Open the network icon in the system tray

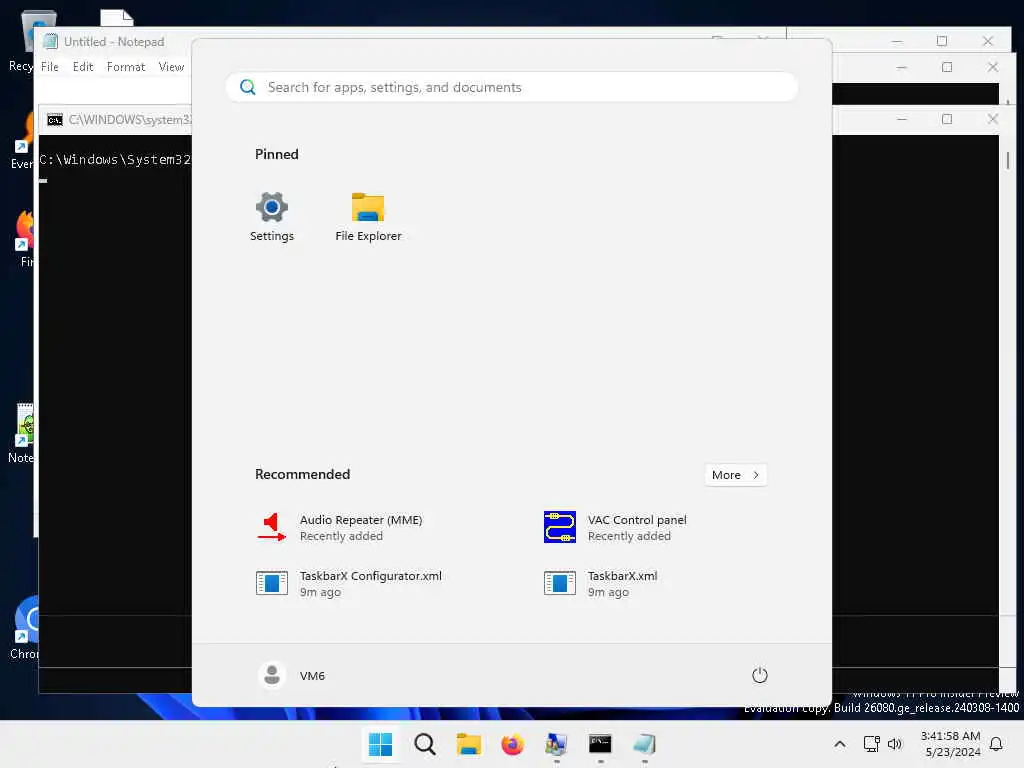(x=872, y=744)
